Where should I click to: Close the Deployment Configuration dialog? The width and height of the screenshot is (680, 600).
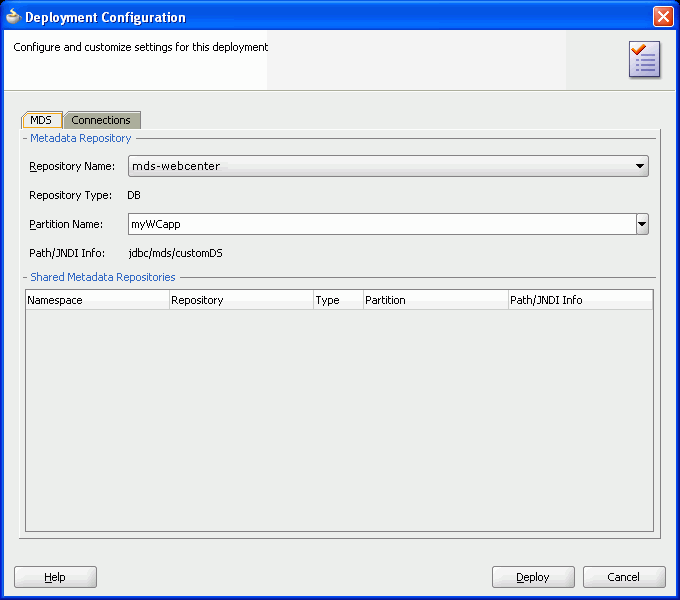(663, 17)
